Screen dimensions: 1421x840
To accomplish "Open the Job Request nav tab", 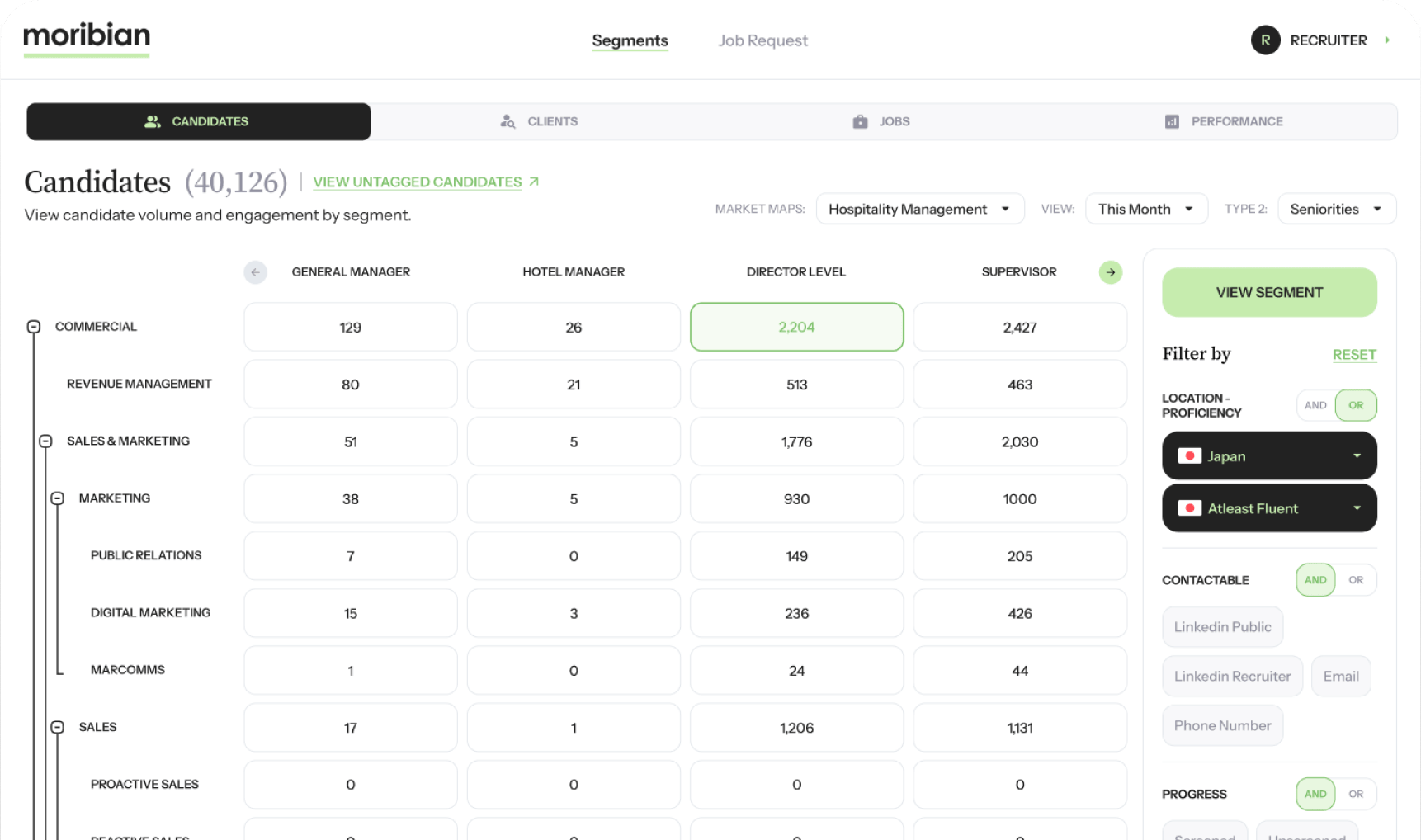I will coord(762,40).
